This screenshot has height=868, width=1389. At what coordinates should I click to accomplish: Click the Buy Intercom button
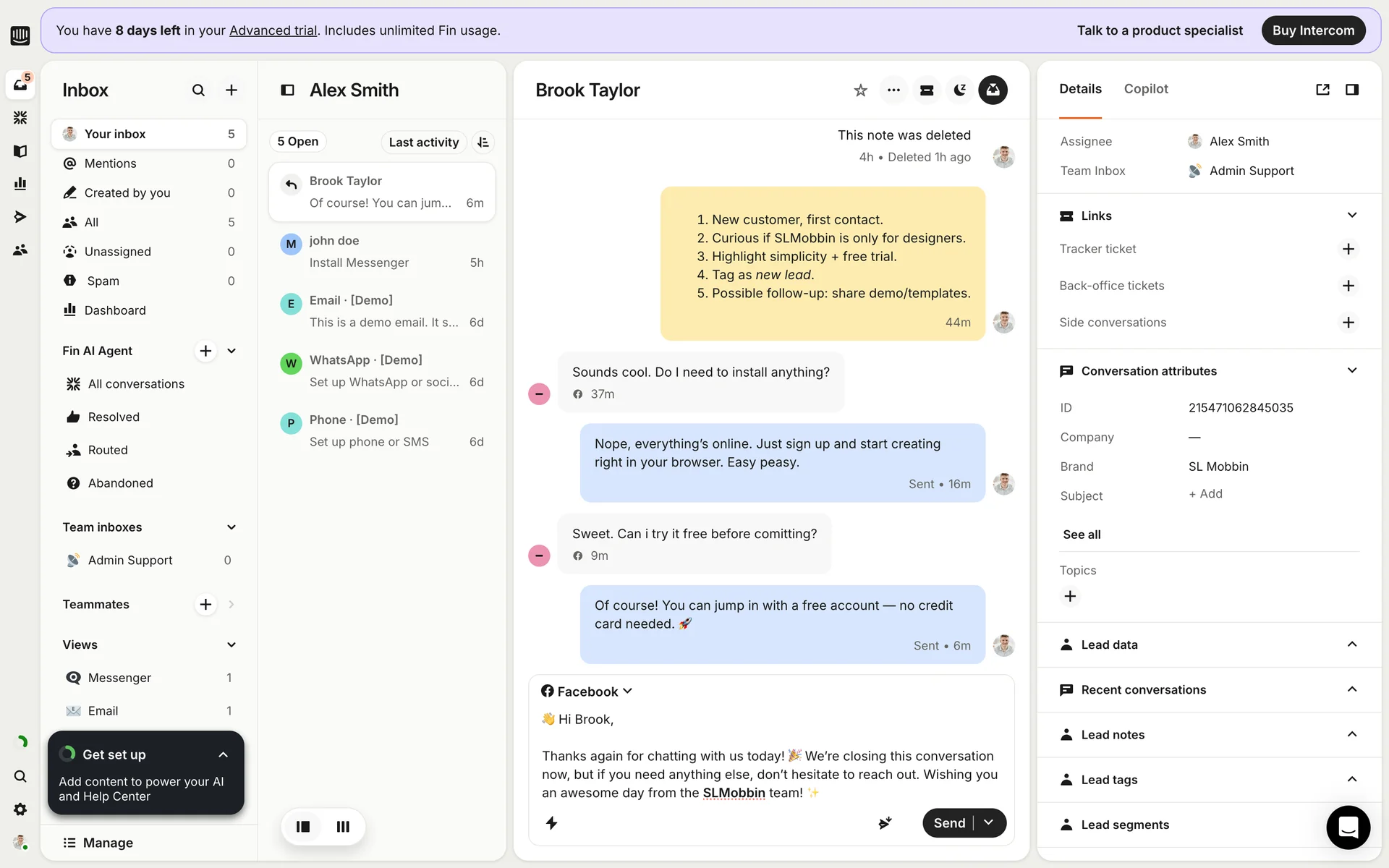coord(1312,30)
